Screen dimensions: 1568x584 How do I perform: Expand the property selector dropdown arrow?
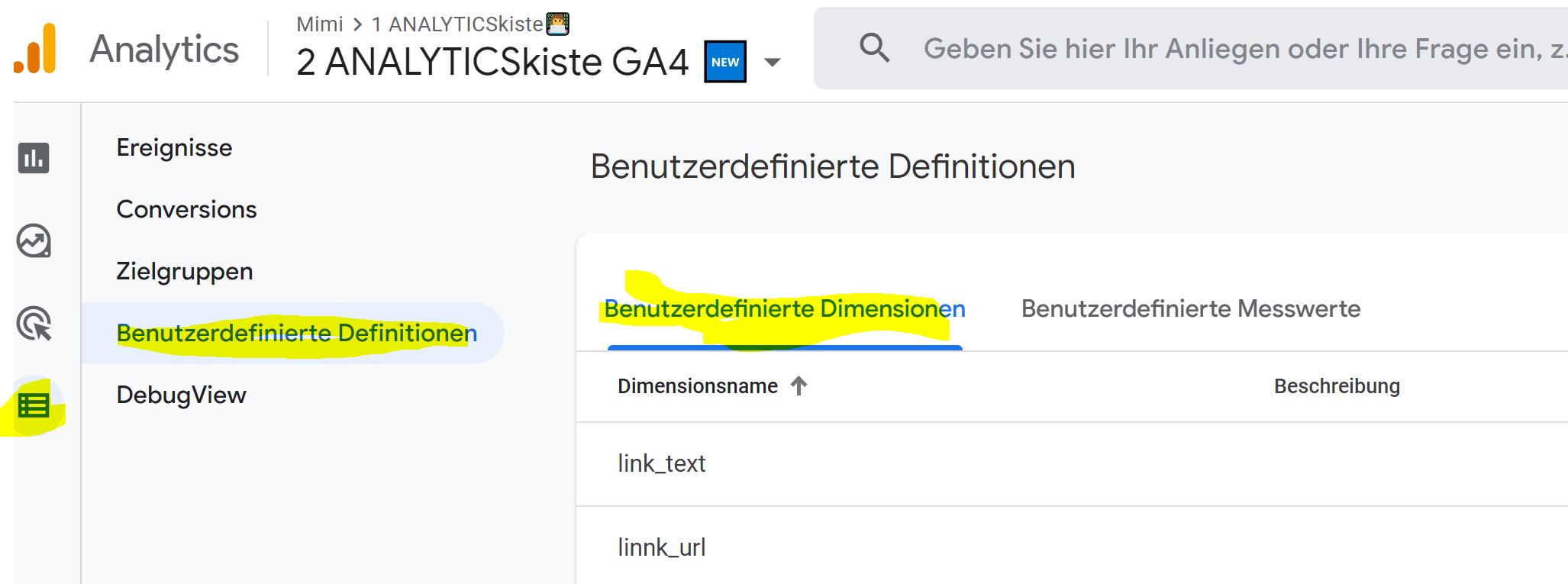(x=773, y=63)
